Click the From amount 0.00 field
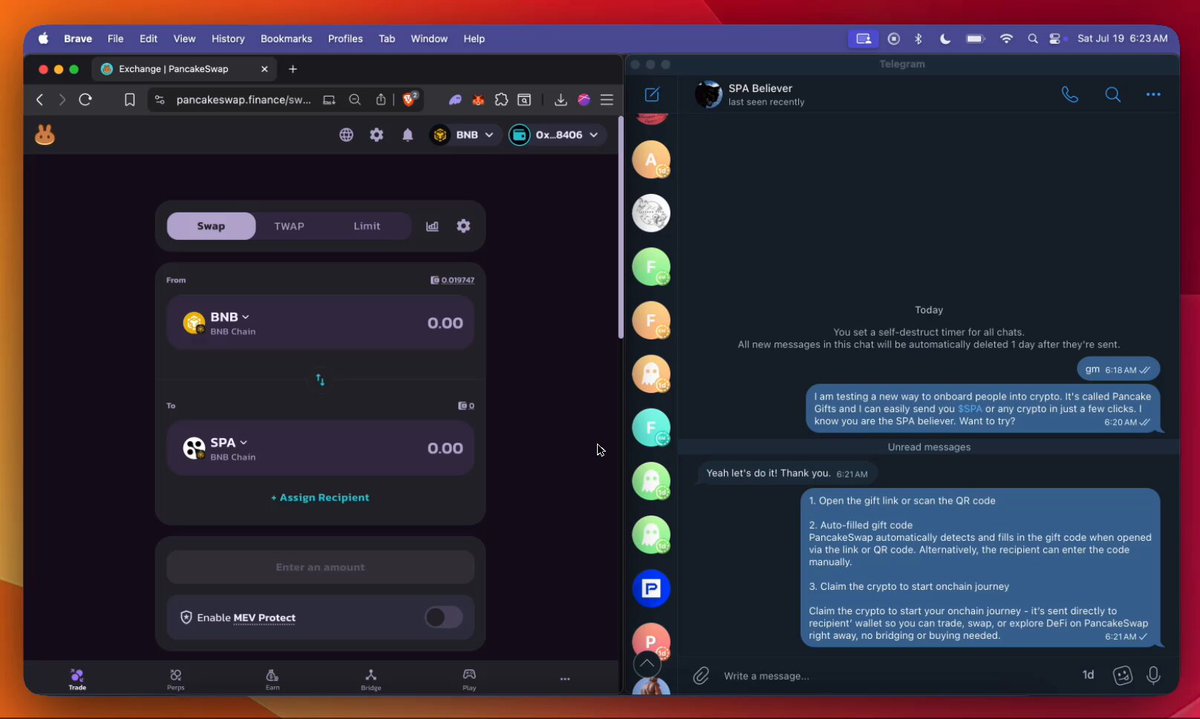This screenshot has height=719, width=1200. tap(445, 323)
